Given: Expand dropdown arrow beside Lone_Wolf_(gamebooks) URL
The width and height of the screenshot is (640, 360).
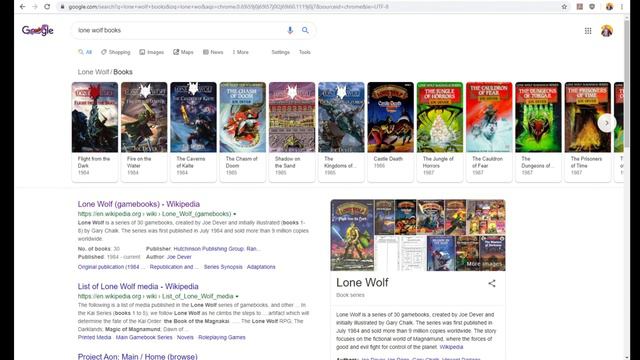Looking at the screenshot, I should 235,214.
